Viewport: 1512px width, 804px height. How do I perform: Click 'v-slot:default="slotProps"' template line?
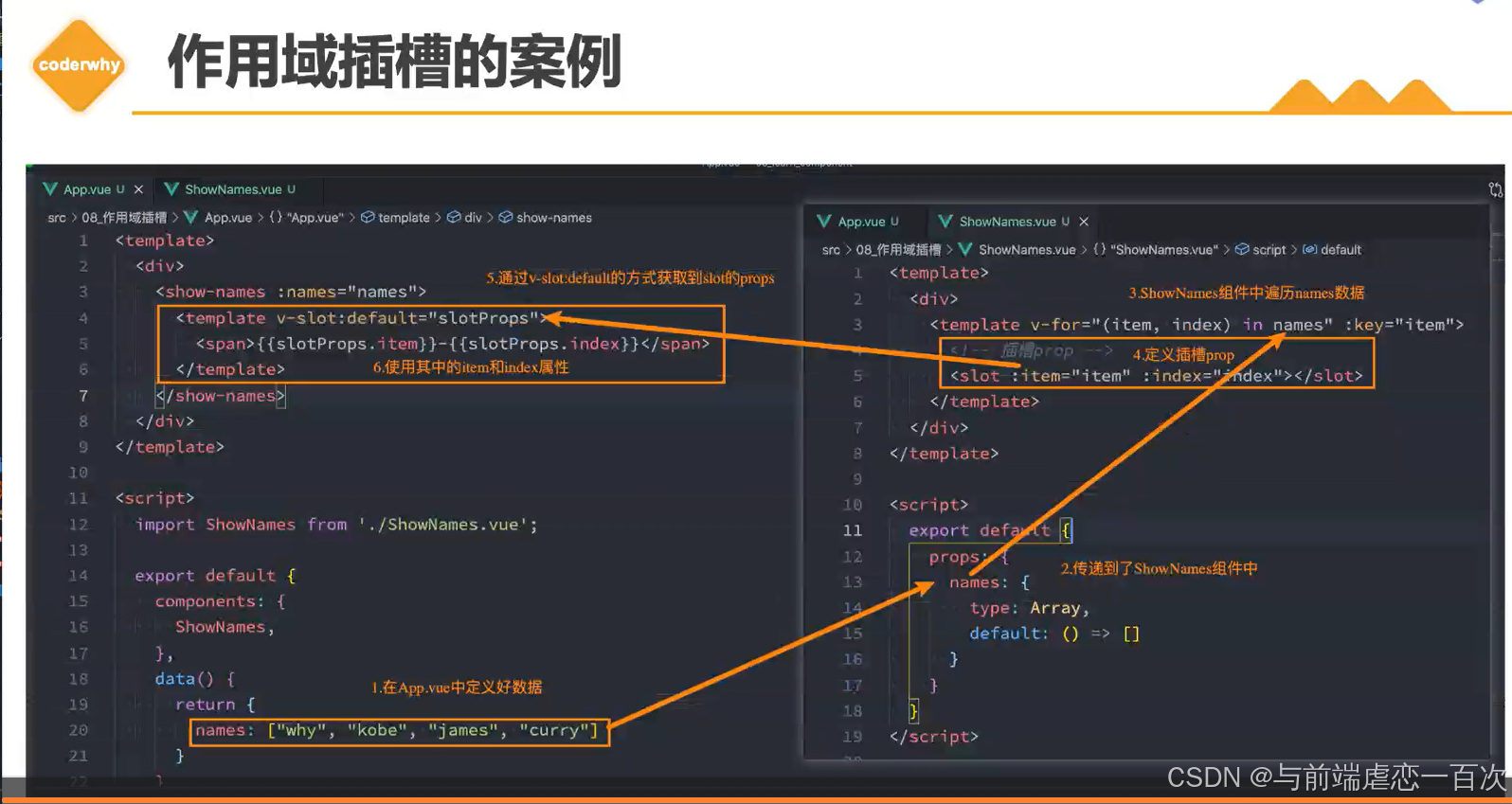362,318
